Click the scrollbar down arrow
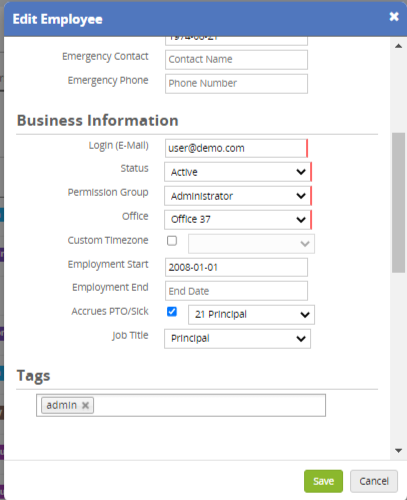 pyautogui.click(x=398, y=451)
